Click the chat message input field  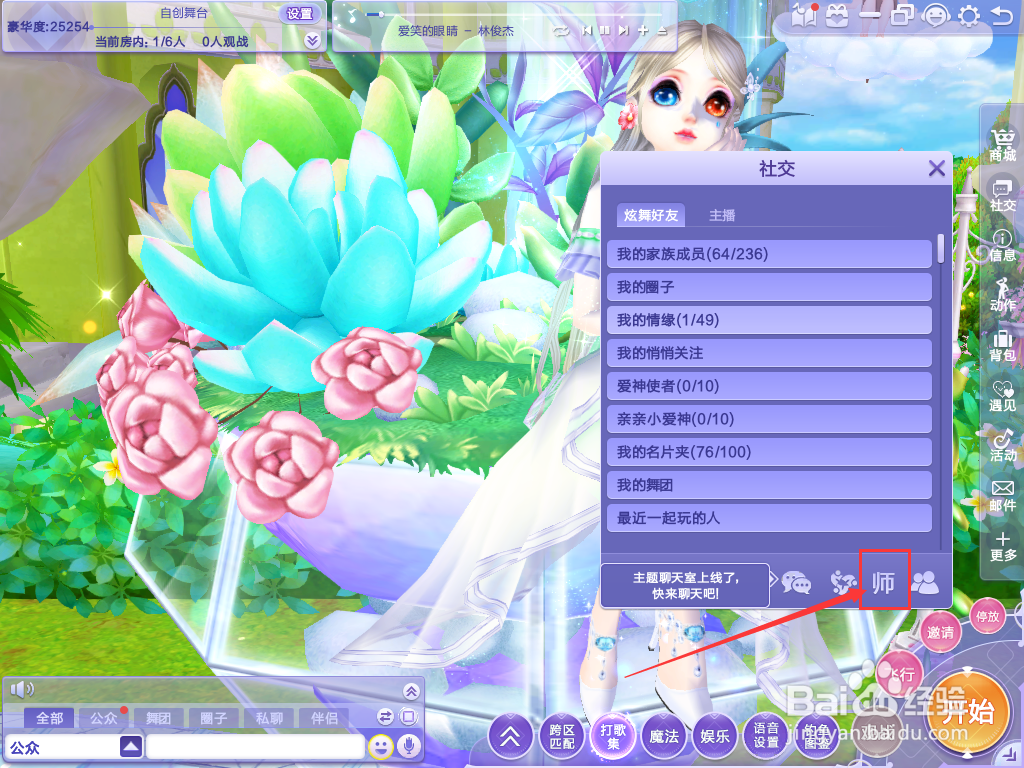255,746
